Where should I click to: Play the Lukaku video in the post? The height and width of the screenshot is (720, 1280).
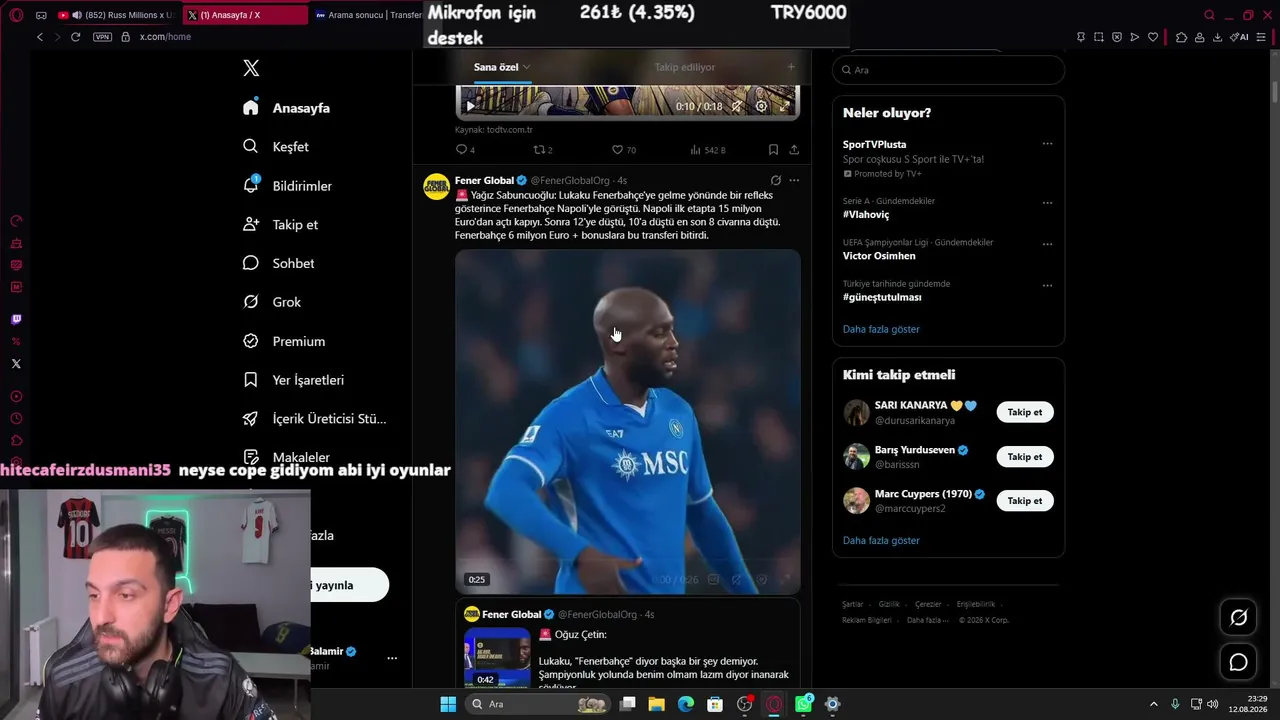pyautogui.click(x=627, y=422)
